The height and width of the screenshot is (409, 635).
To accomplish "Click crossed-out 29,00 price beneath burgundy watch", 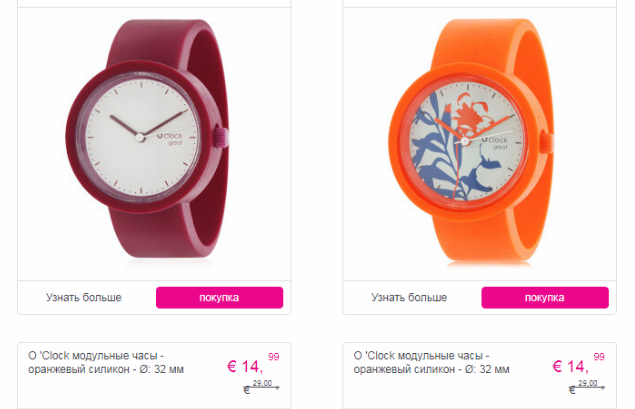I will [261, 386].
